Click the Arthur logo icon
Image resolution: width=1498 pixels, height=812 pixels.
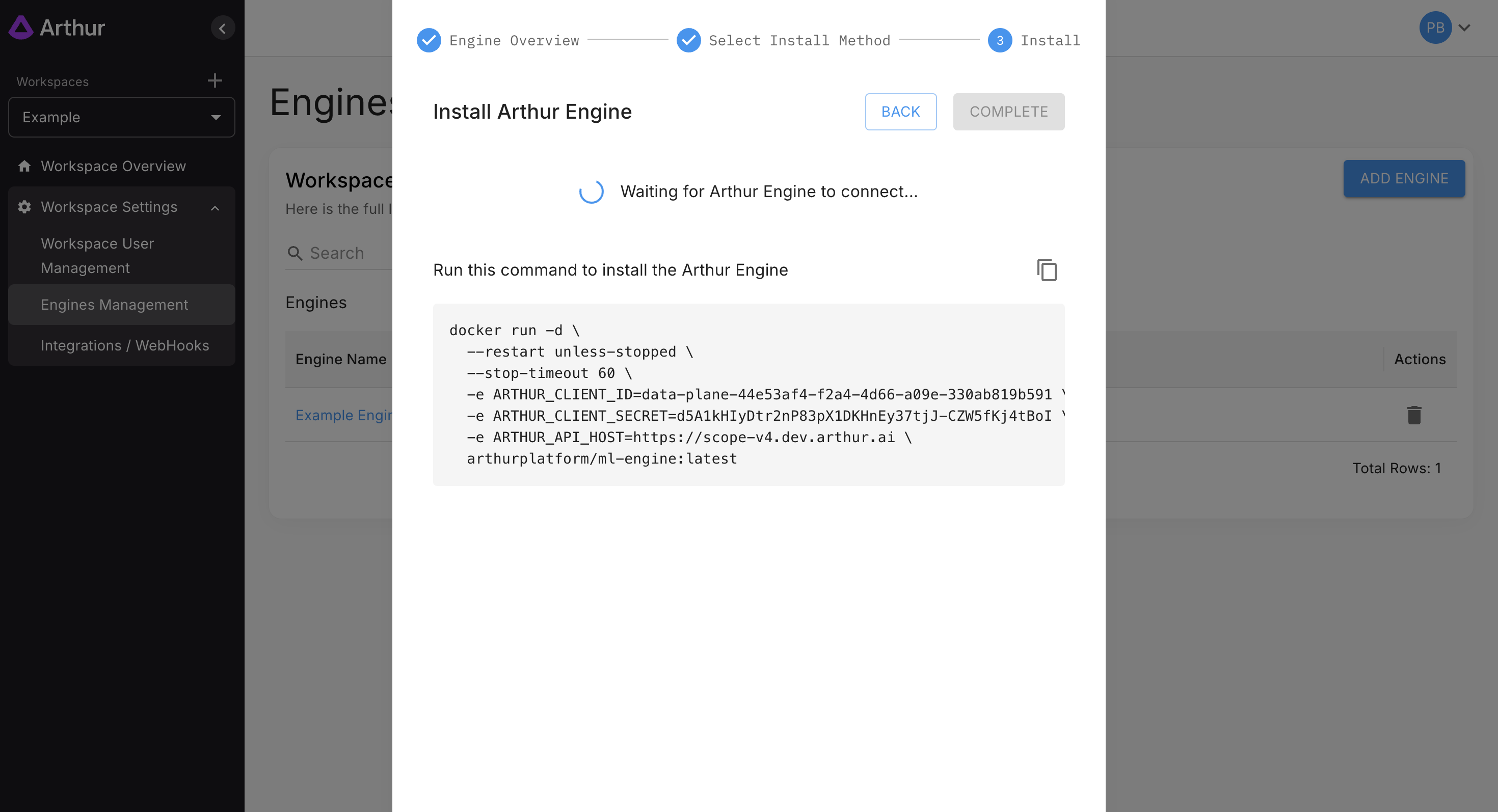[21, 28]
